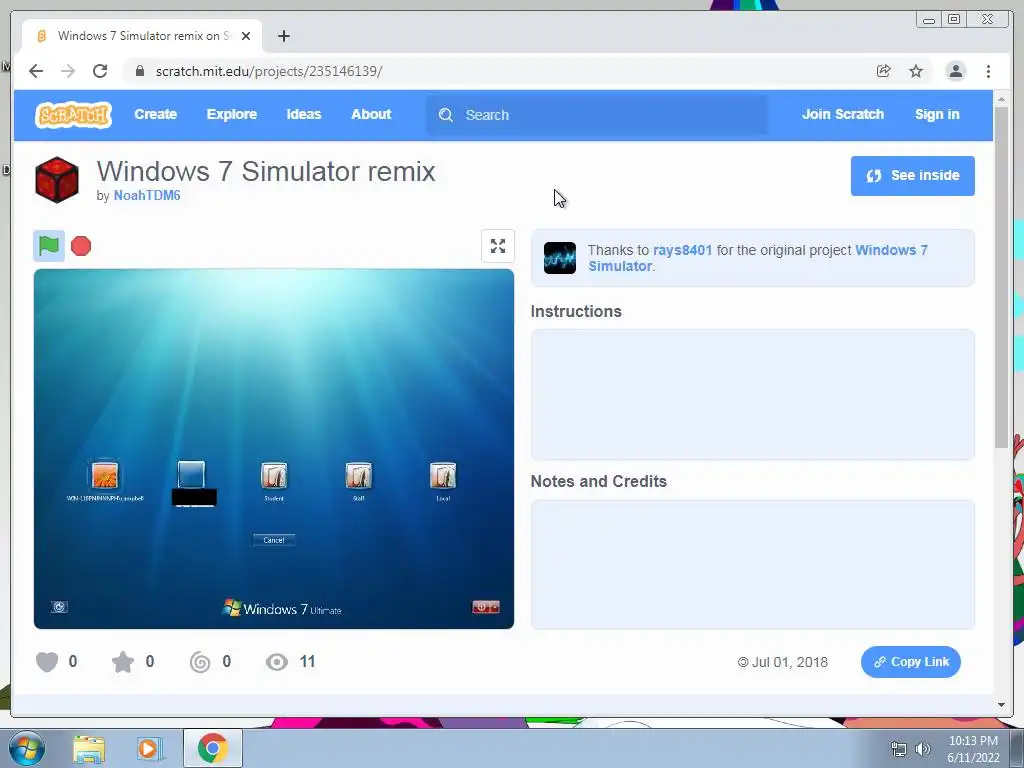Open Chrome profile avatar icon
The height and width of the screenshot is (768, 1024).
click(x=955, y=71)
